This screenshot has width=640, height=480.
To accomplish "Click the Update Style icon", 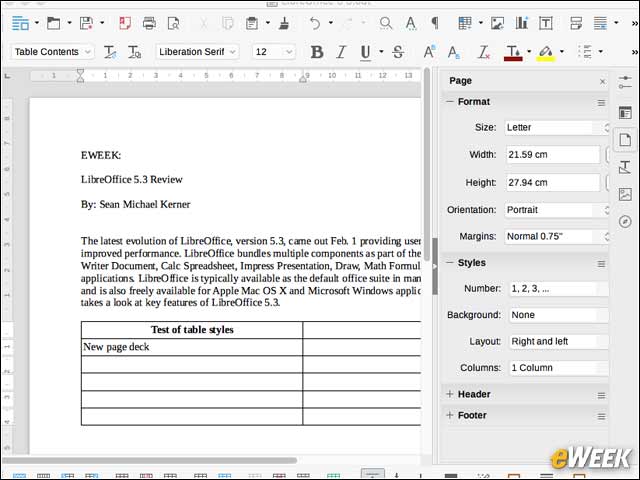I will (110, 52).
